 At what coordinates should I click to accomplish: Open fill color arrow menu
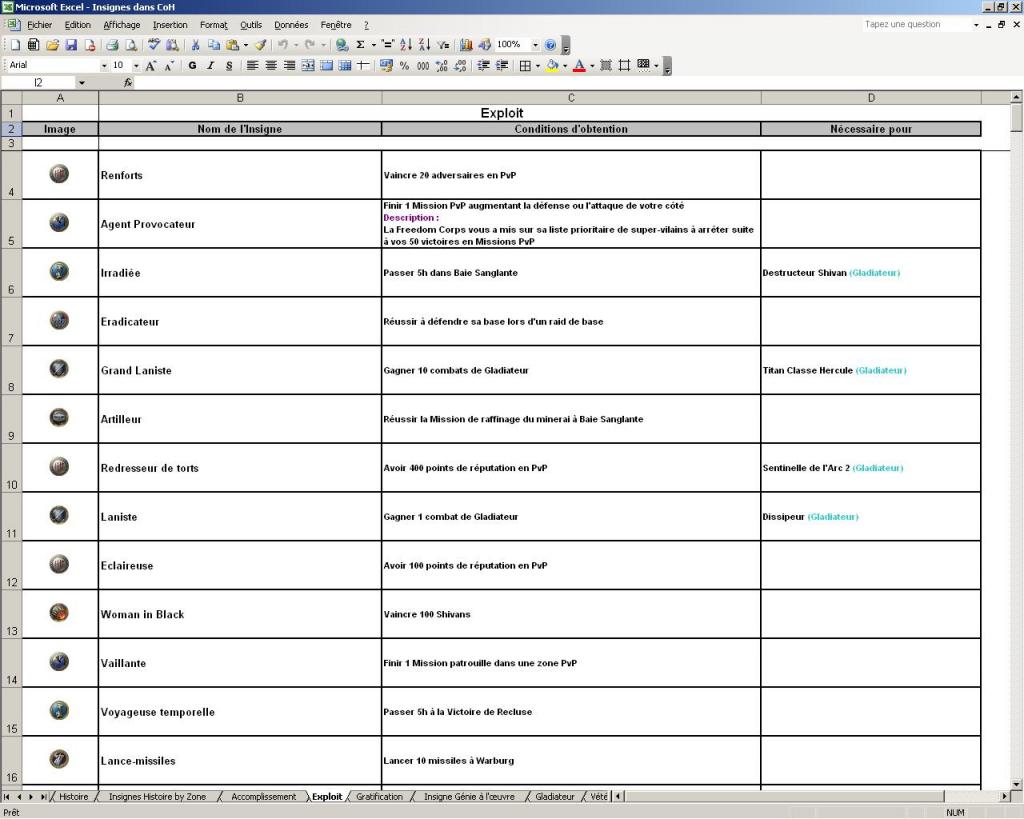pos(565,65)
